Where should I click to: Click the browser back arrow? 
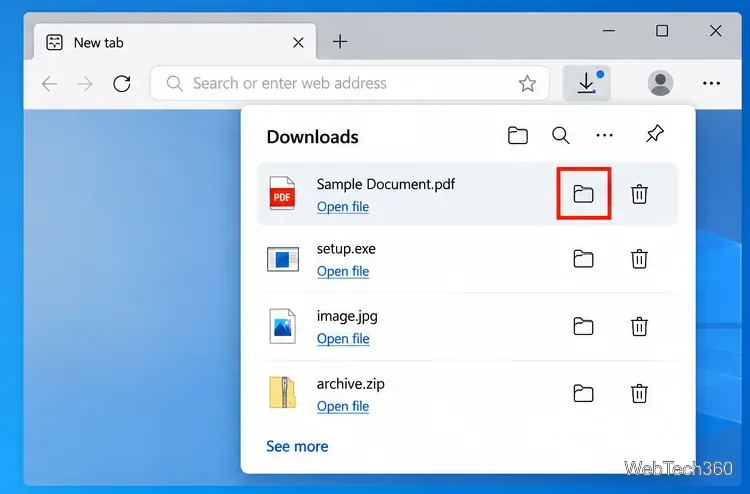pyautogui.click(x=49, y=84)
